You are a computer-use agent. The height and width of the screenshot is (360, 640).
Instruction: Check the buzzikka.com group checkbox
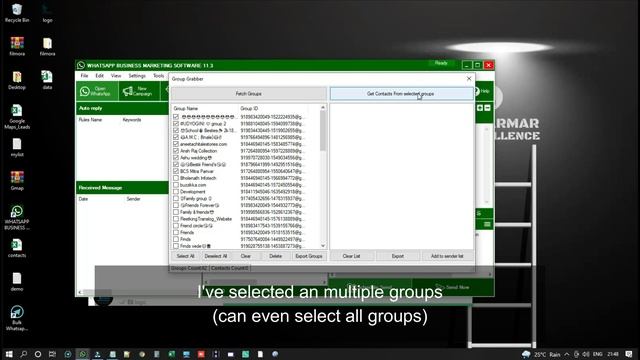click(x=176, y=185)
